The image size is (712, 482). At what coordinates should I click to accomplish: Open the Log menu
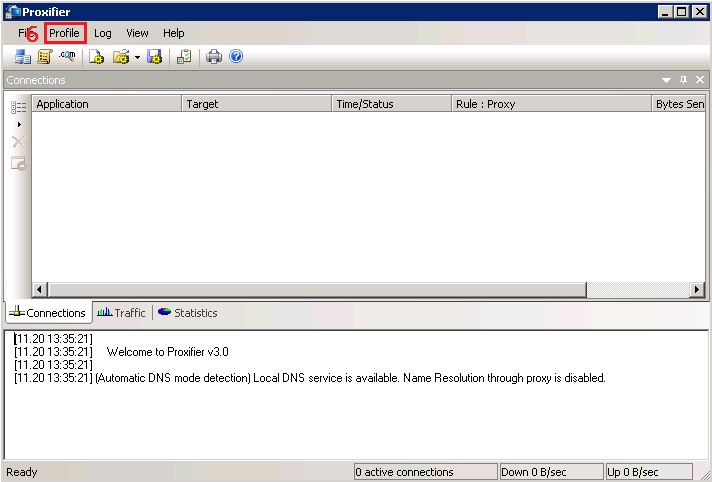click(x=103, y=33)
